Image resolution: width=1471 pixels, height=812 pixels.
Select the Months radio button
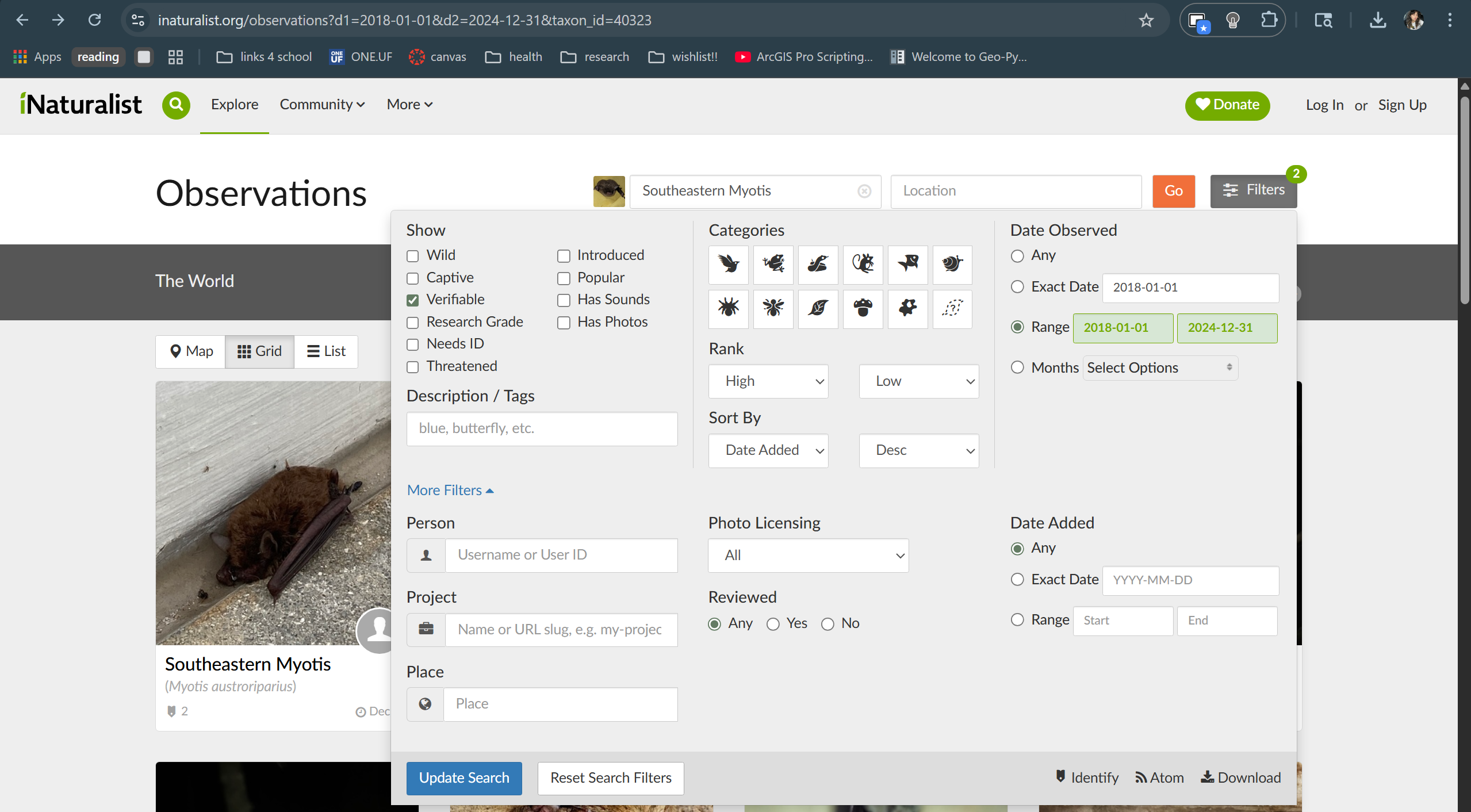(x=1017, y=367)
